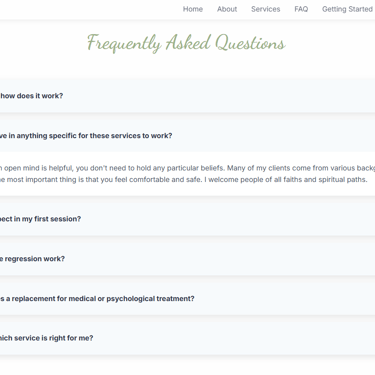
Task: Collapse the 'anything specific for these services' question
Action: coord(187,136)
